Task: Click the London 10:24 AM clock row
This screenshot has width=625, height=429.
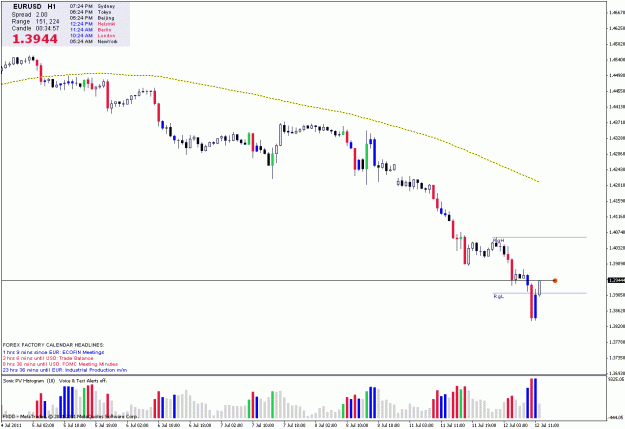Action: click(x=92, y=35)
